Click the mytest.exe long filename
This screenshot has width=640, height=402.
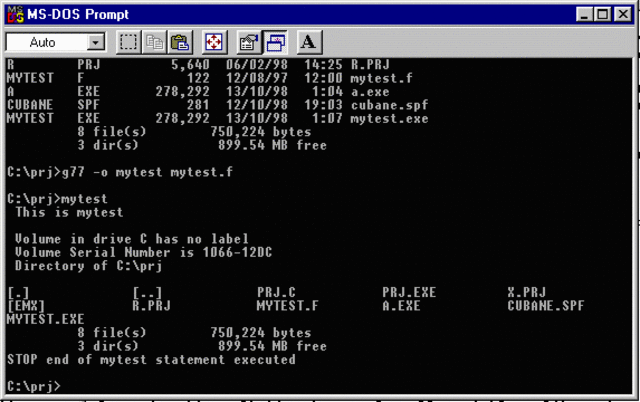point(389,118)
